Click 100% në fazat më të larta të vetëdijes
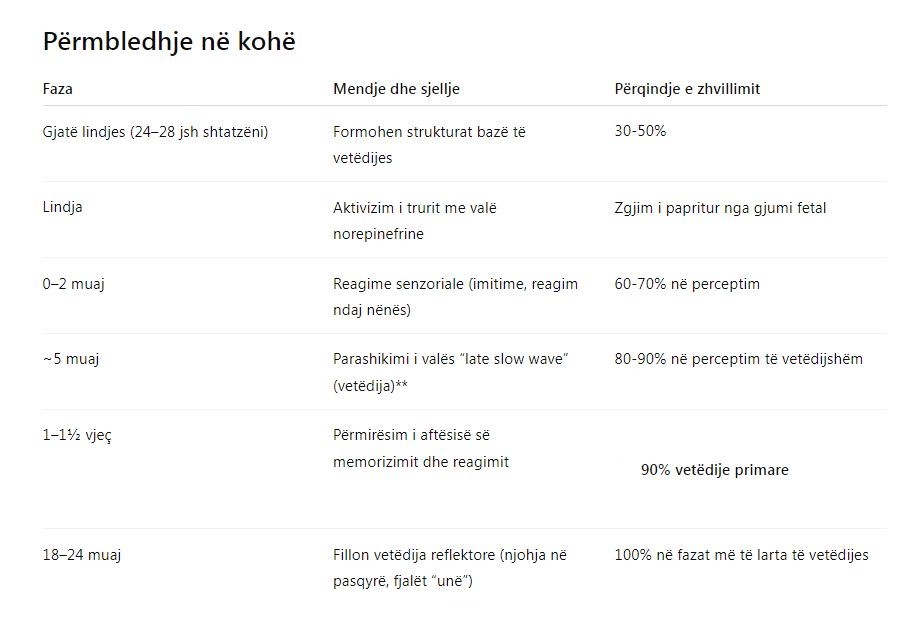Image resolution: width=900 pixels, height=642 pixels. tap(742, 555)
